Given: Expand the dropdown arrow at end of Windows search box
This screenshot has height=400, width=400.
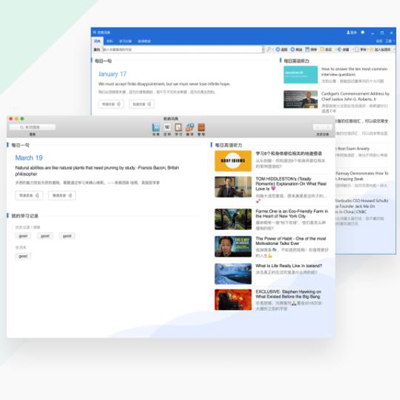Looking at the screenshot, I should point(263,49).
